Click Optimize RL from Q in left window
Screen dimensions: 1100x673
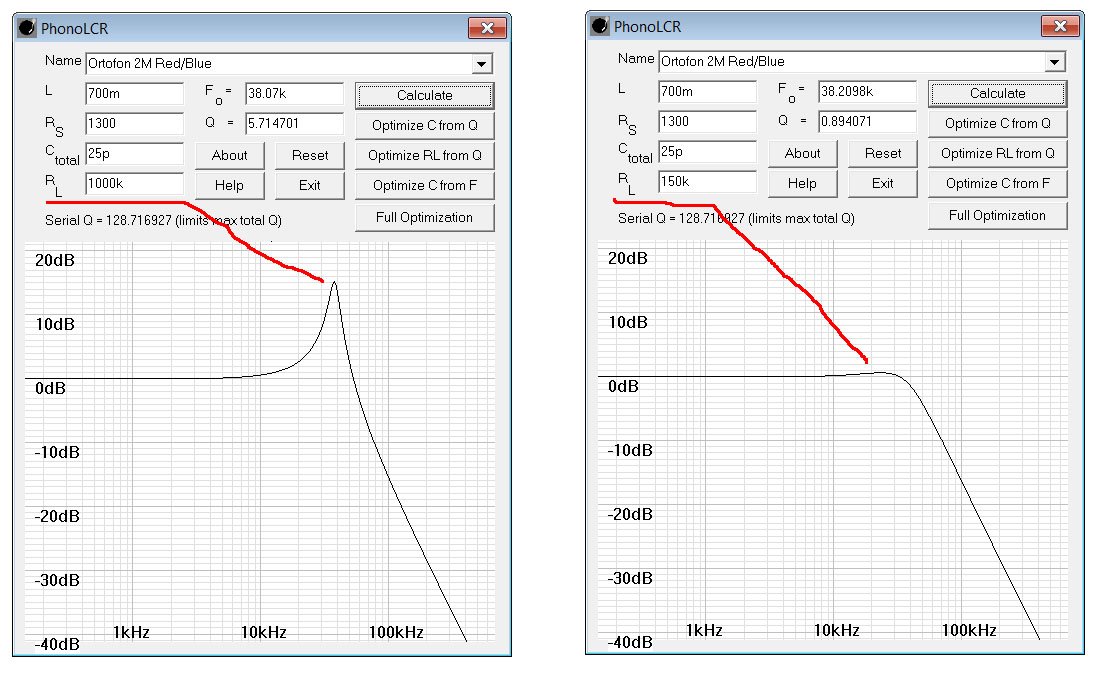point(424,156)
